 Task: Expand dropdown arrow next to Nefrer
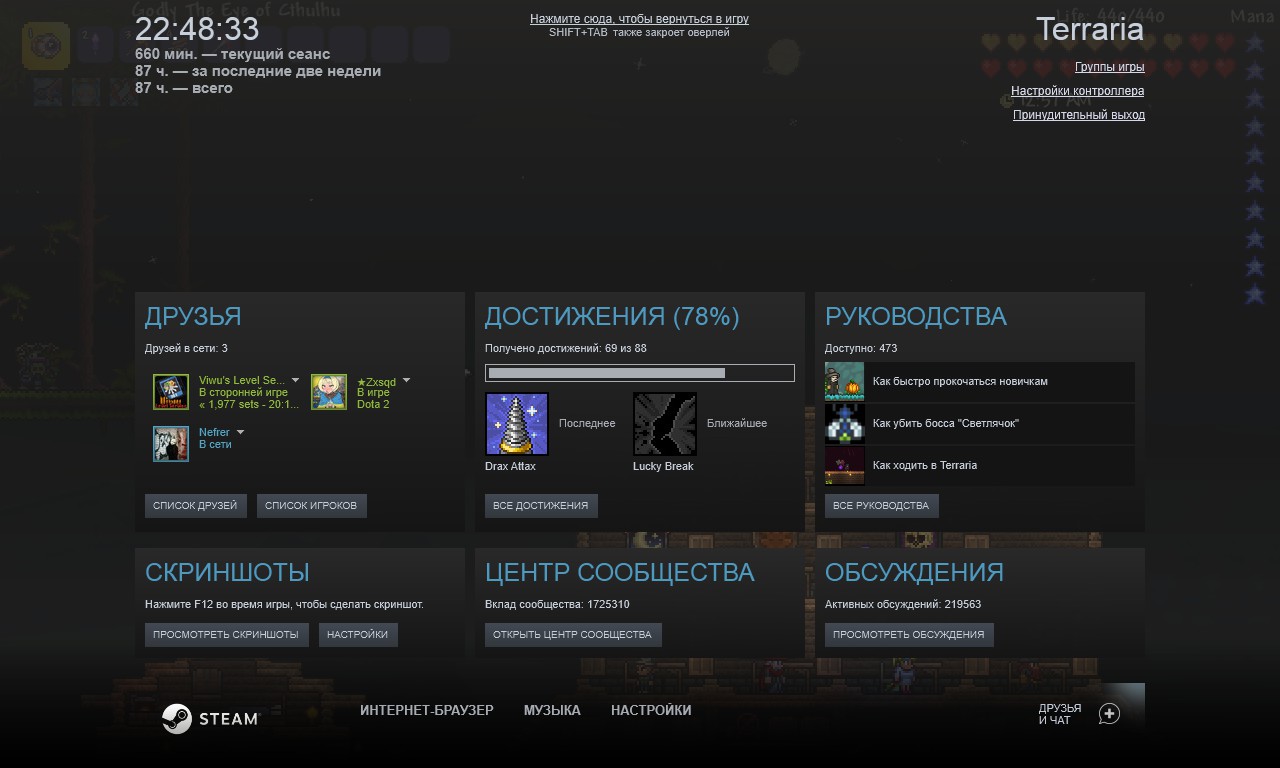(240, 432)
